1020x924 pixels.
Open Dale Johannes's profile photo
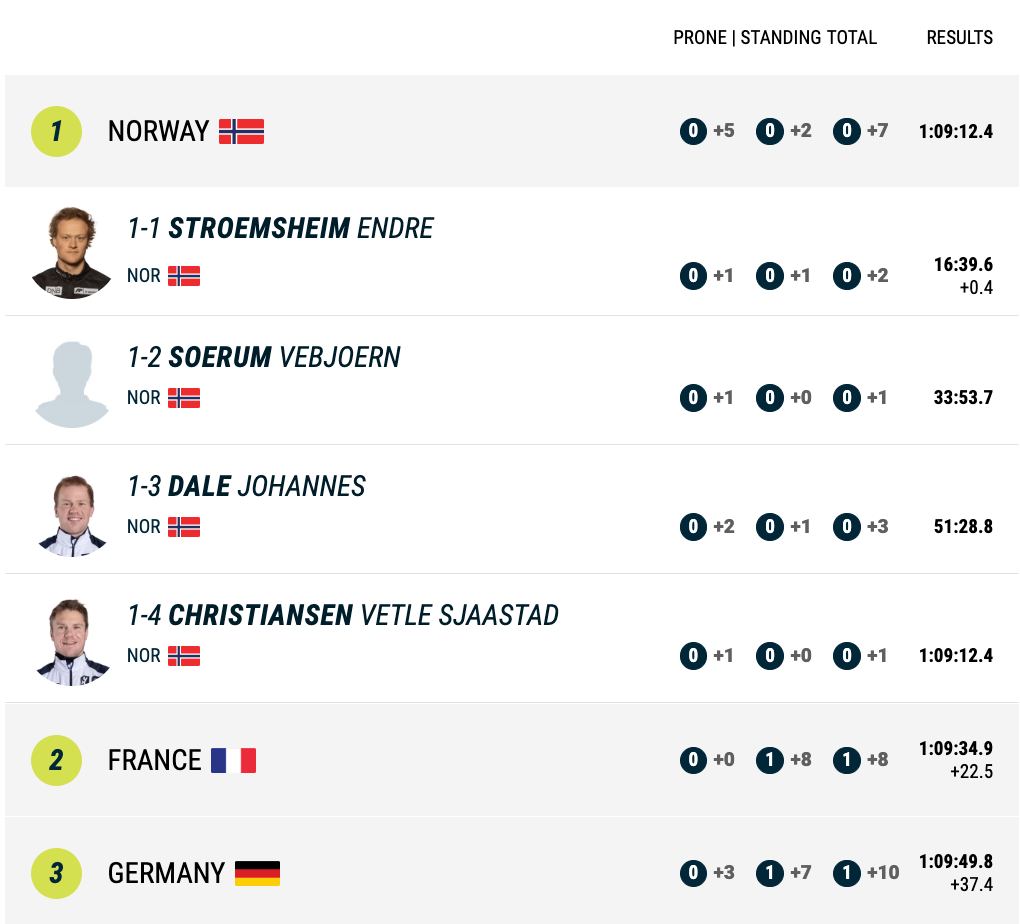tap(72, 515)
